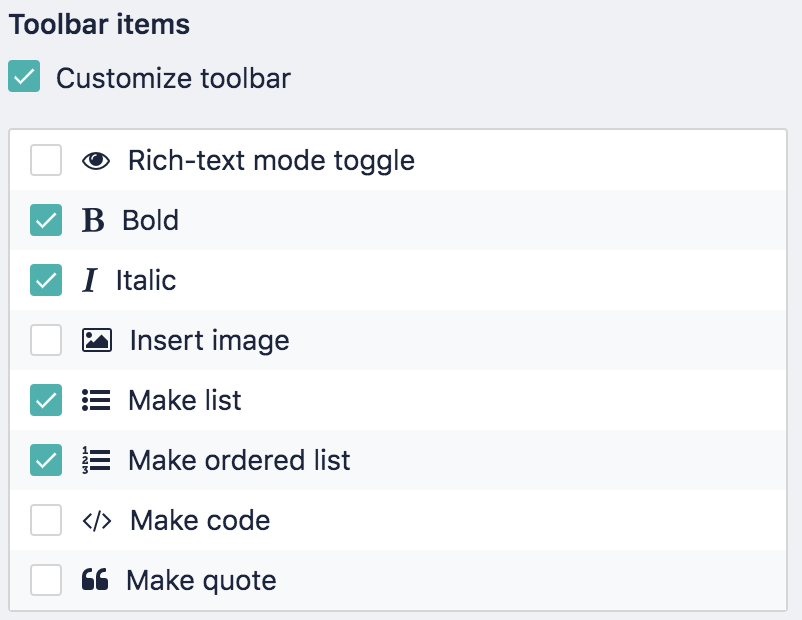This screenshot has width=802, height=620.
Task: Enable the Rich-text mode toggle checkbox
Action: 45,160
